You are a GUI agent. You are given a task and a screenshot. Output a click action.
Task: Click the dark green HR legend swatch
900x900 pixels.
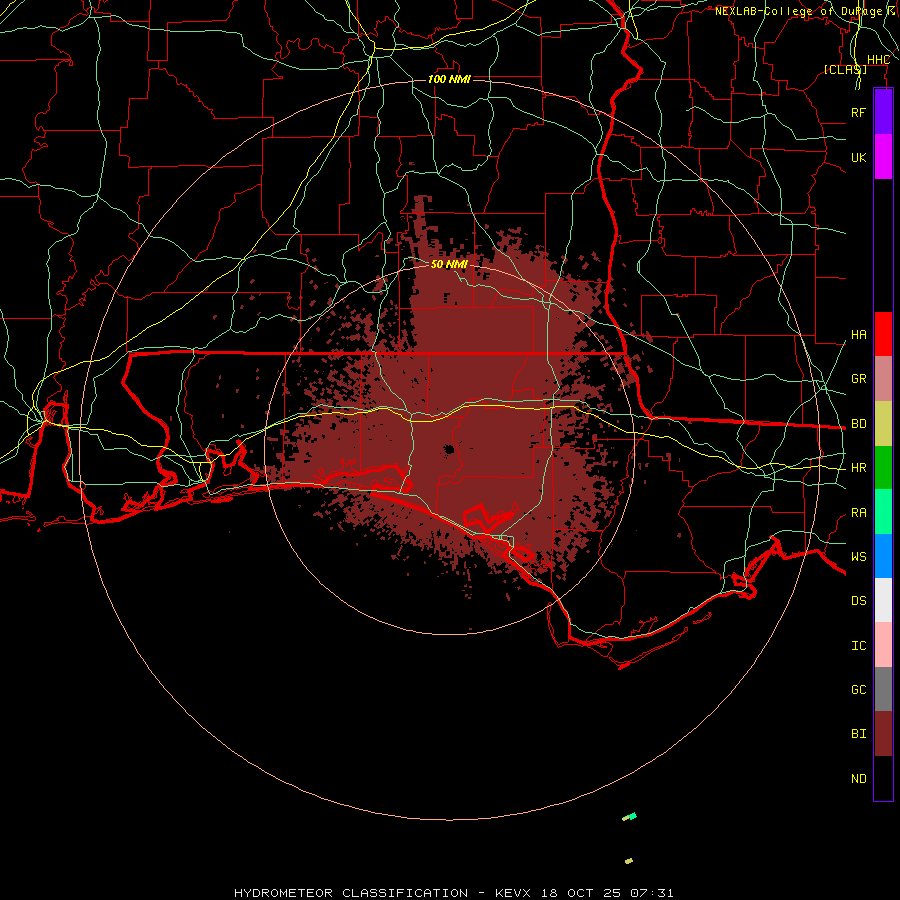(883, 468)
